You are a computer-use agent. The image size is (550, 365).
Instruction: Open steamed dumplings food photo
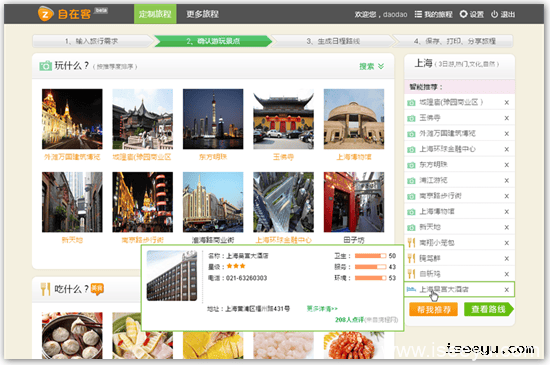[x=72, y=335]
